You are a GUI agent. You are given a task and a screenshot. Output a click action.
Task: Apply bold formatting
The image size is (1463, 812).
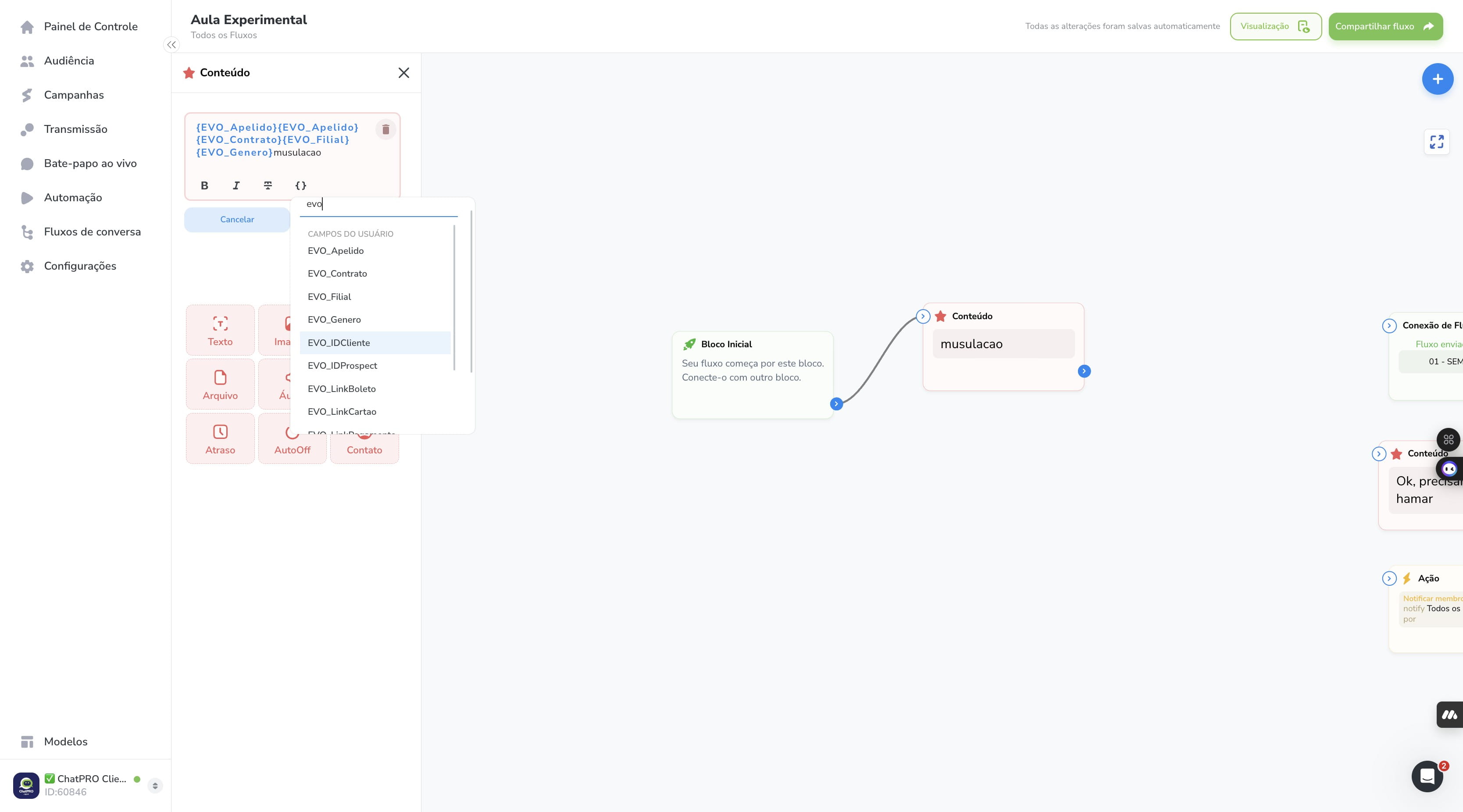pos(204,185)
